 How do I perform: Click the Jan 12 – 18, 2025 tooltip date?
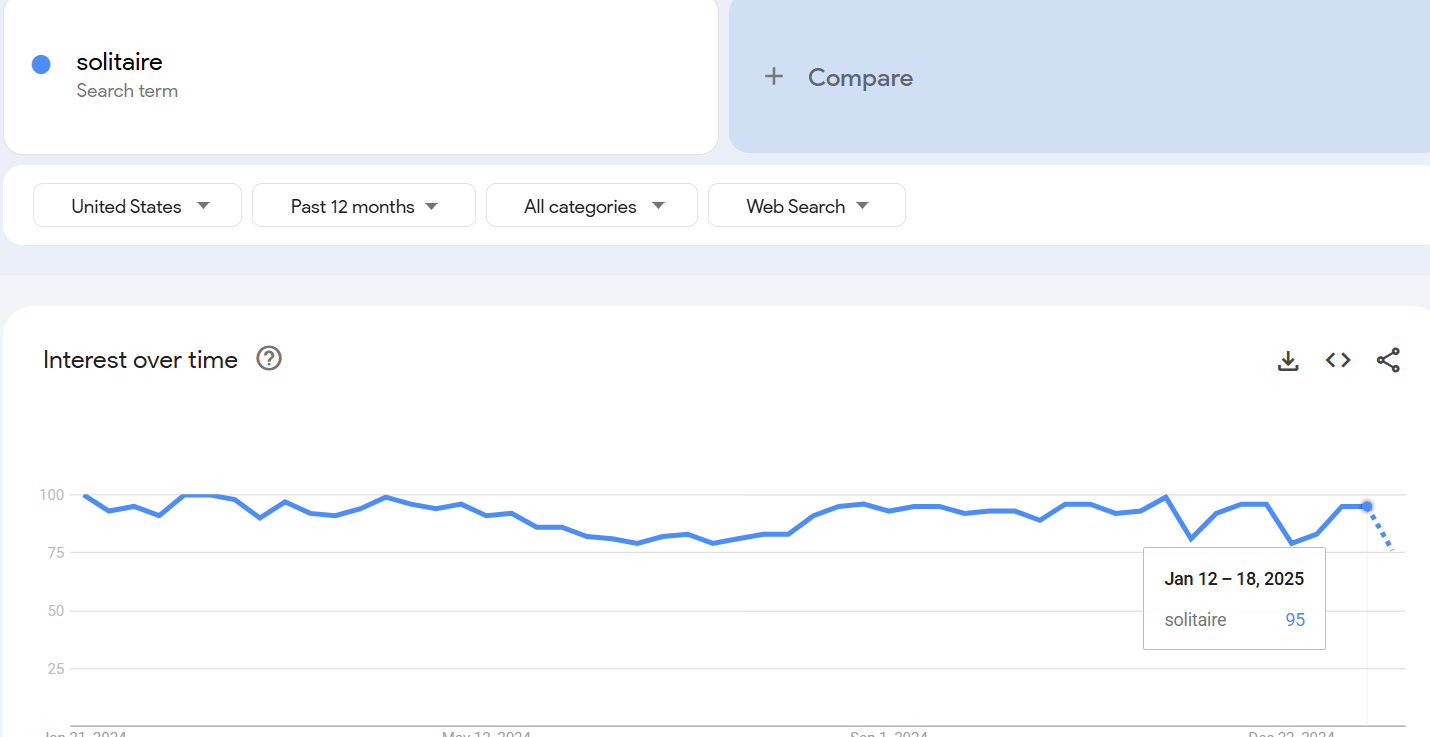(1233, 578)
